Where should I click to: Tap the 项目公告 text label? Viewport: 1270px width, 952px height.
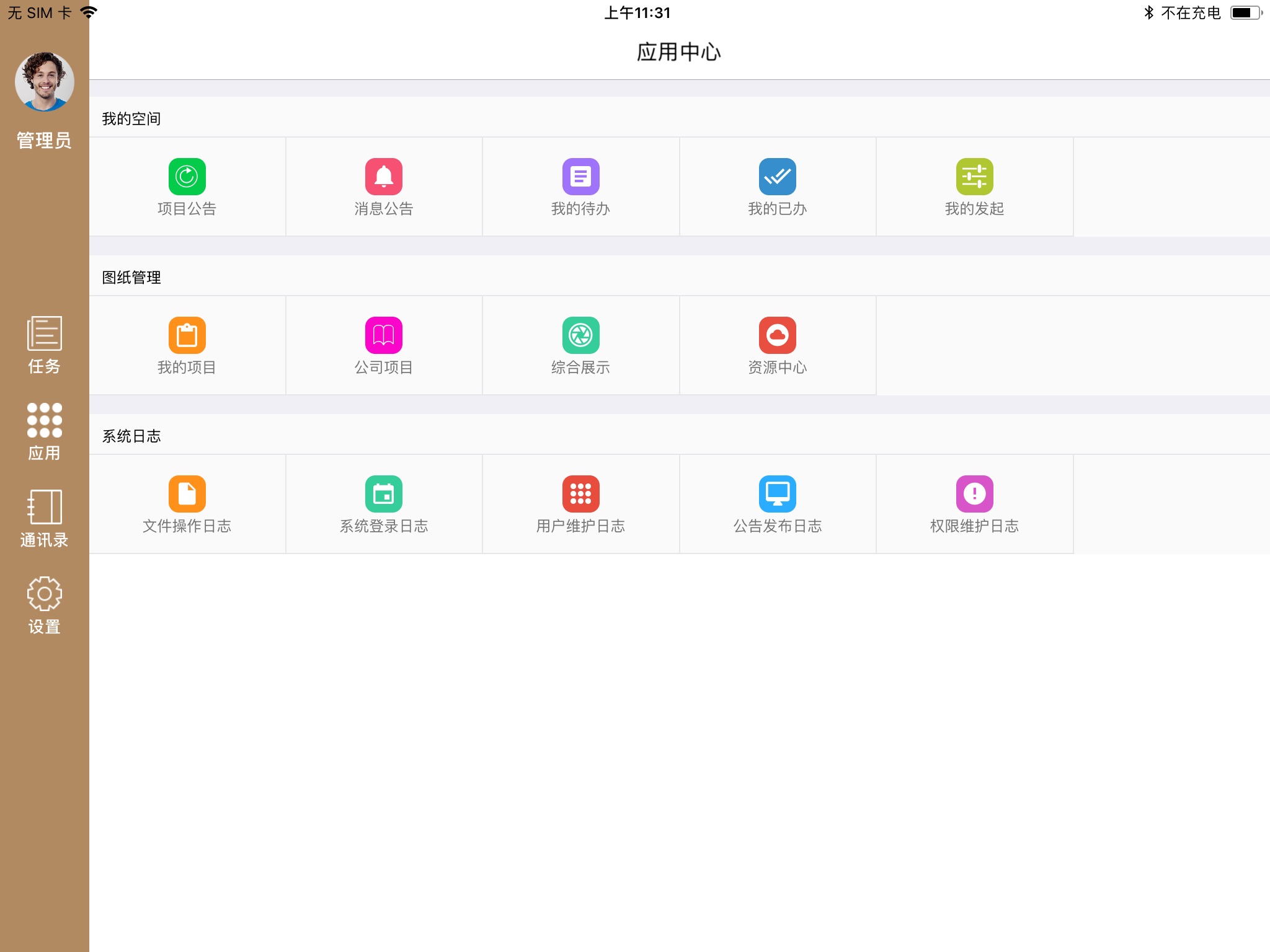click(x=187, y=209)
